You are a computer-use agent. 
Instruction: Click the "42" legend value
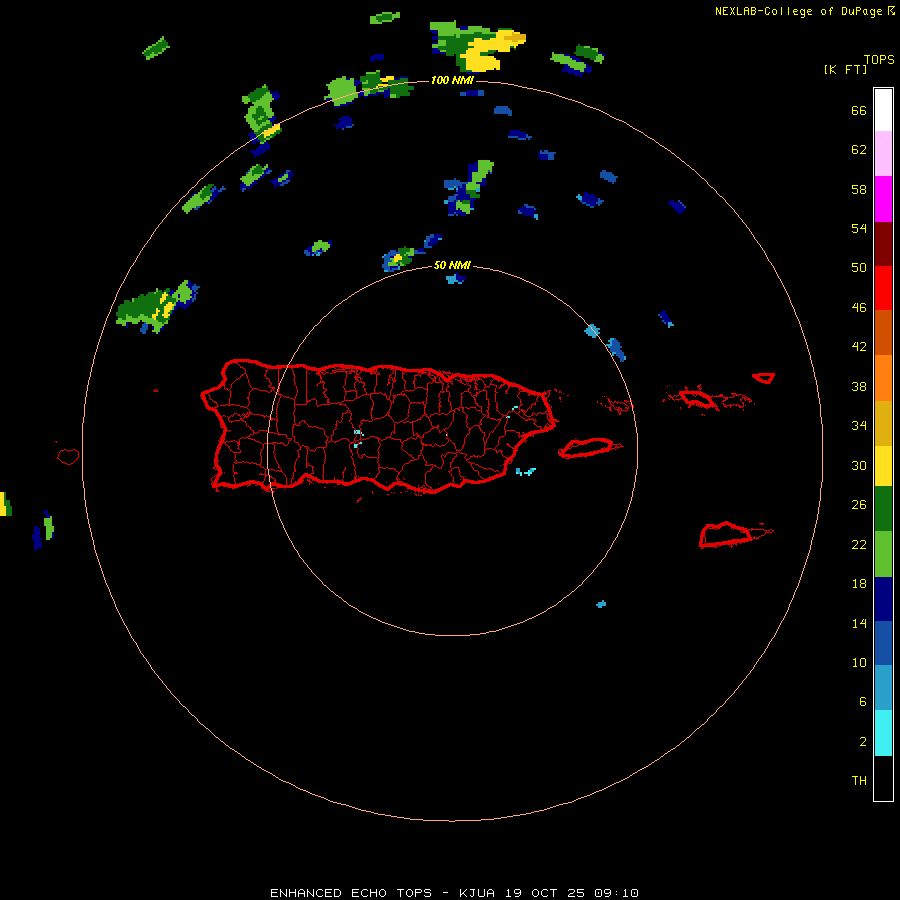(859, 347)
